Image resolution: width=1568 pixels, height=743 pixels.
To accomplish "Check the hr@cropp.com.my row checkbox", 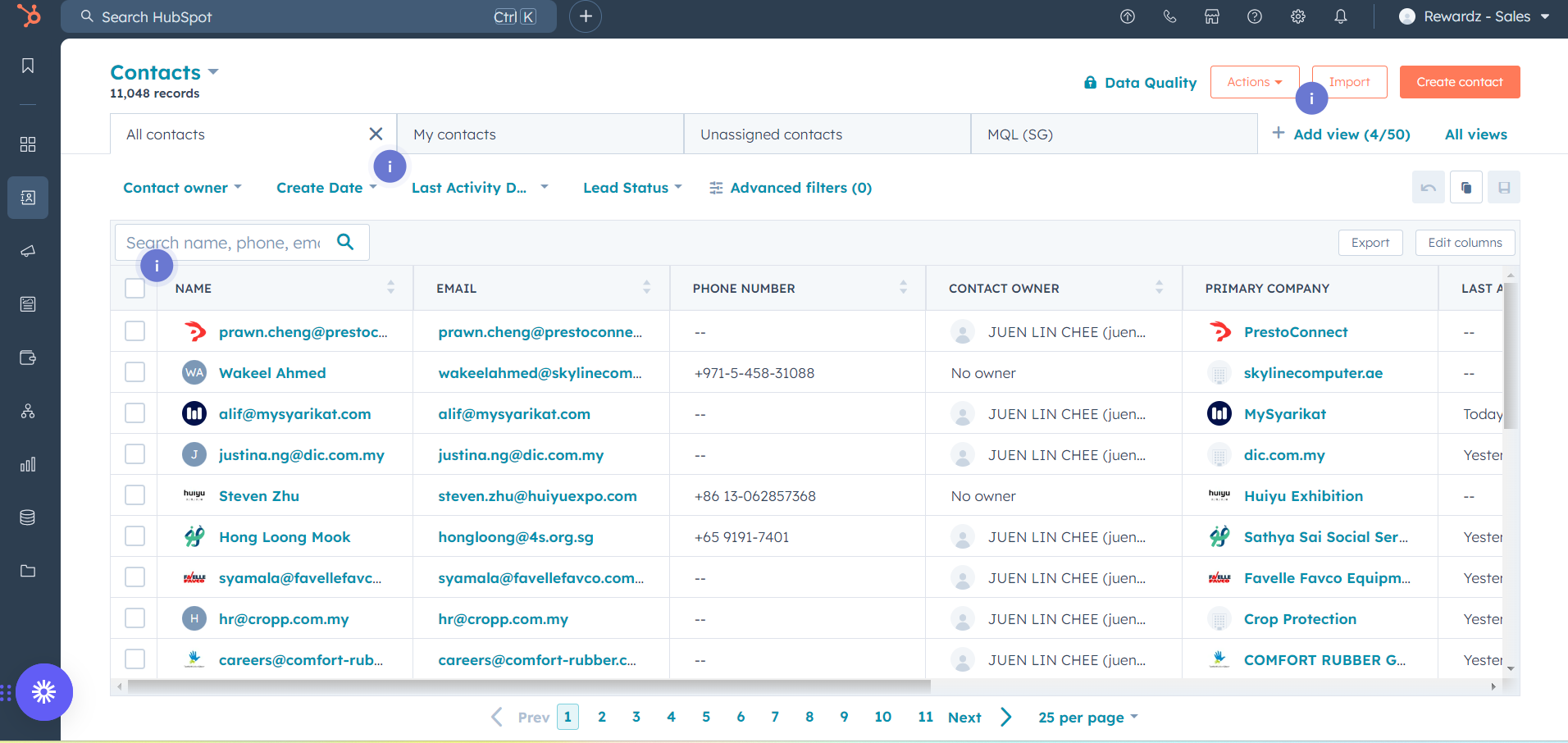I will (135, 618).
